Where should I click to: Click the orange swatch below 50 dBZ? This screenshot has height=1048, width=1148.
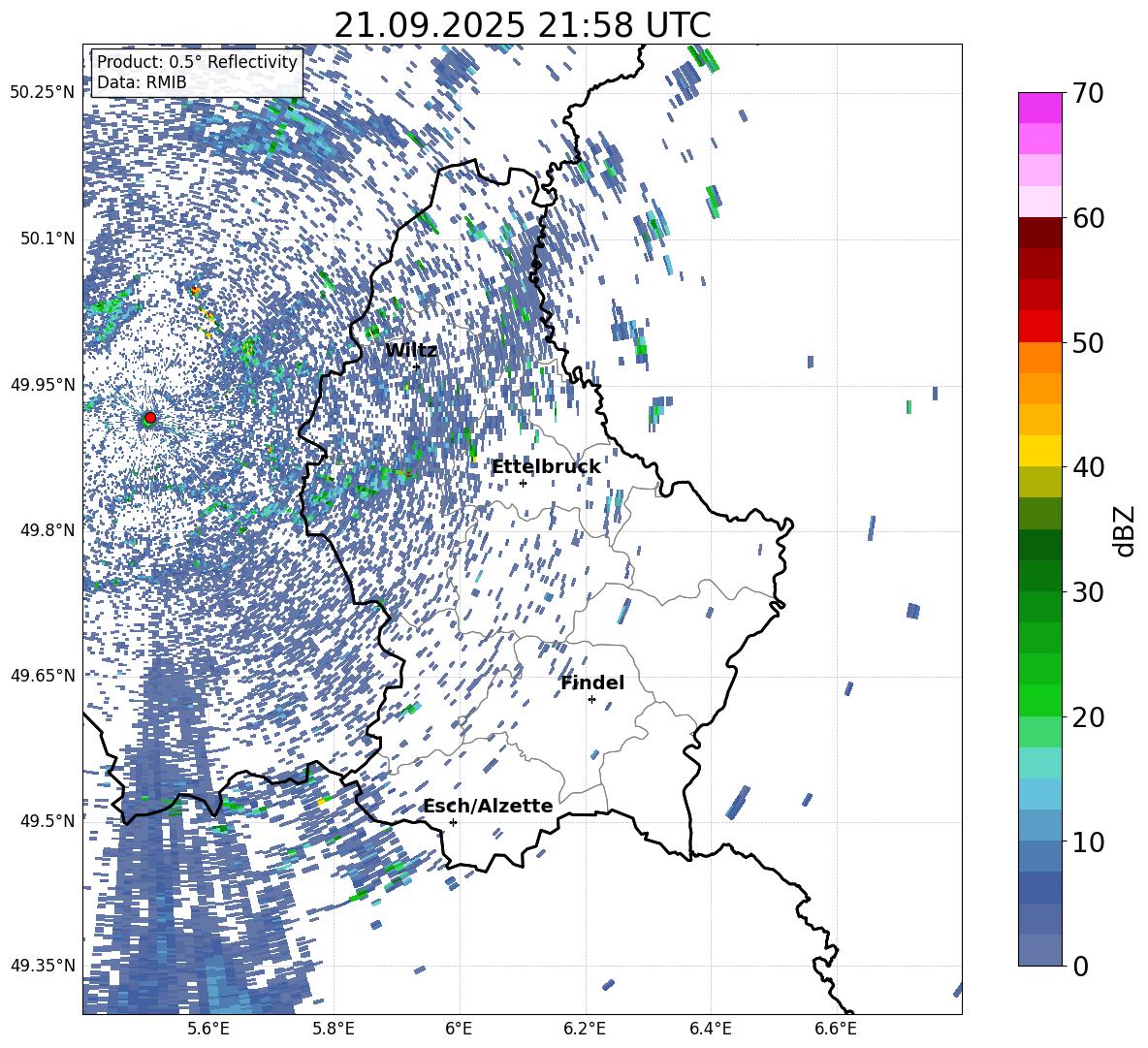tap(1040, 357)
